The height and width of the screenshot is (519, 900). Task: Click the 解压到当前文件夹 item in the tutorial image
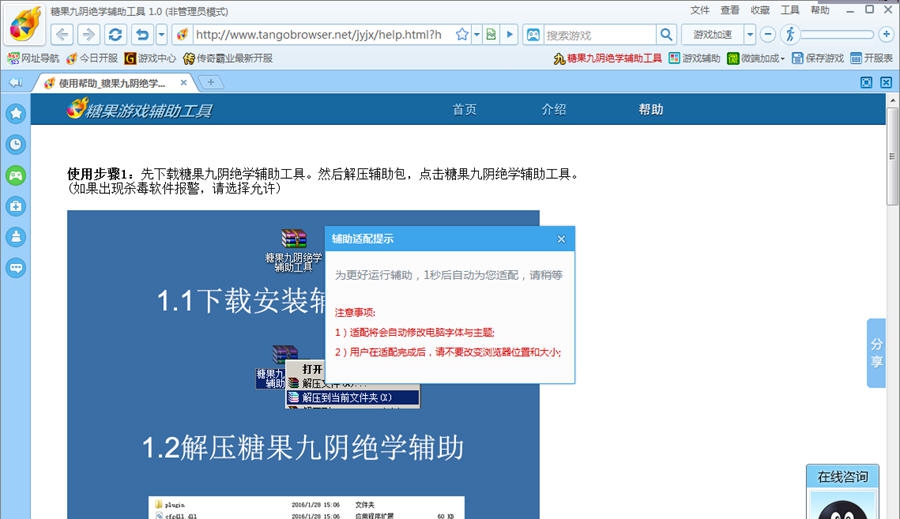[x=353, y=397]
